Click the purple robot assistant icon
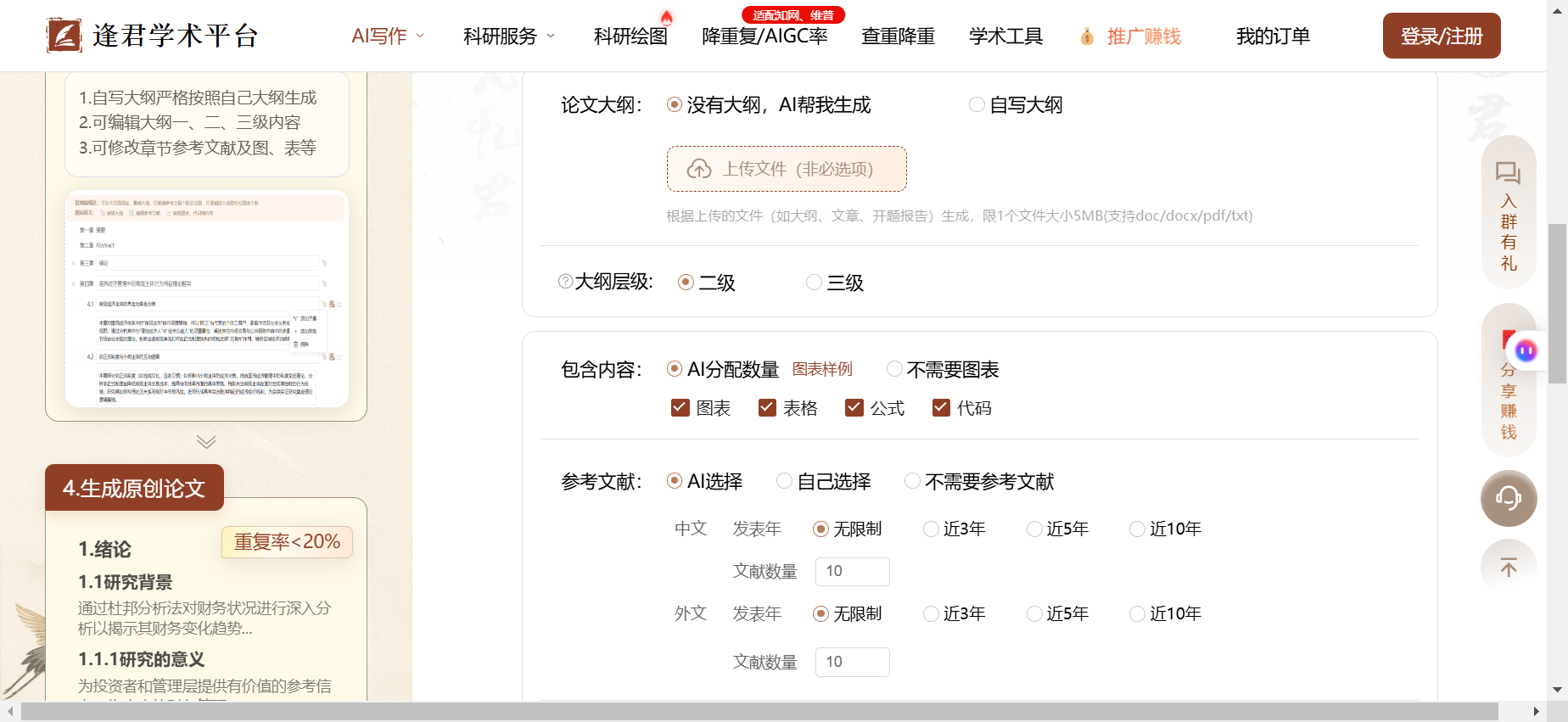Viewport: 1568px width, 722px height. click(1526, 350)
